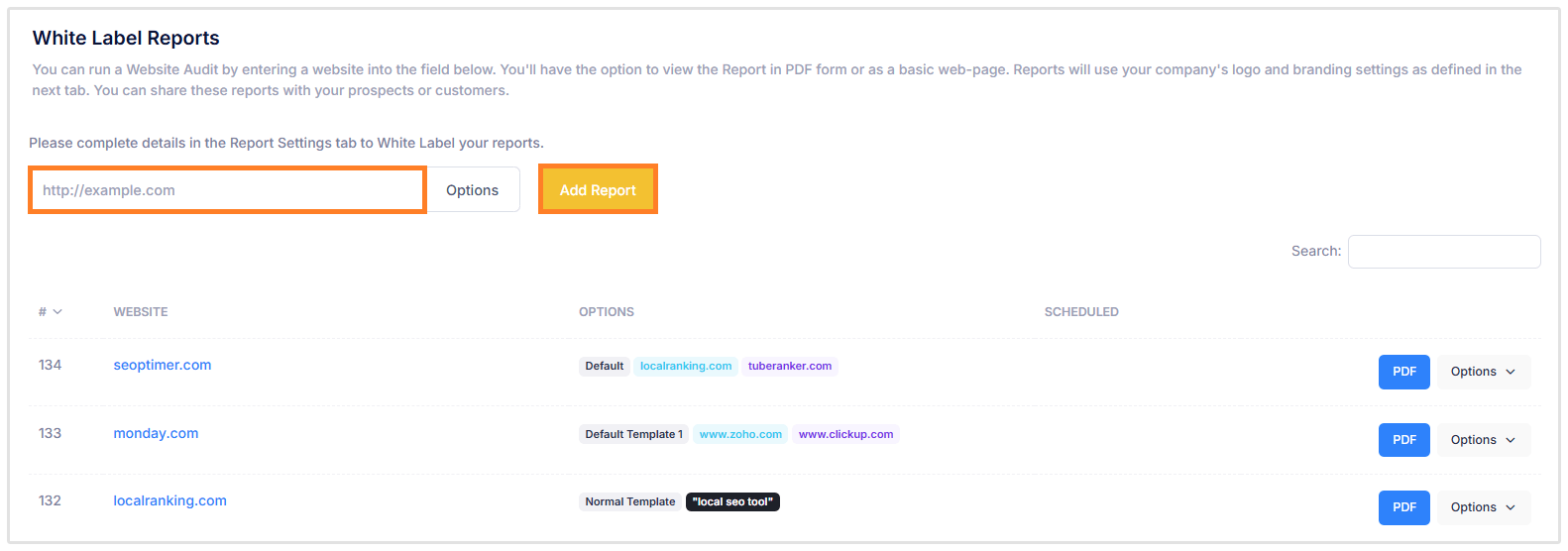Viewport: 1568px width, 551px height.
Task: Sort by the # column header
Action: click(50, 311)
